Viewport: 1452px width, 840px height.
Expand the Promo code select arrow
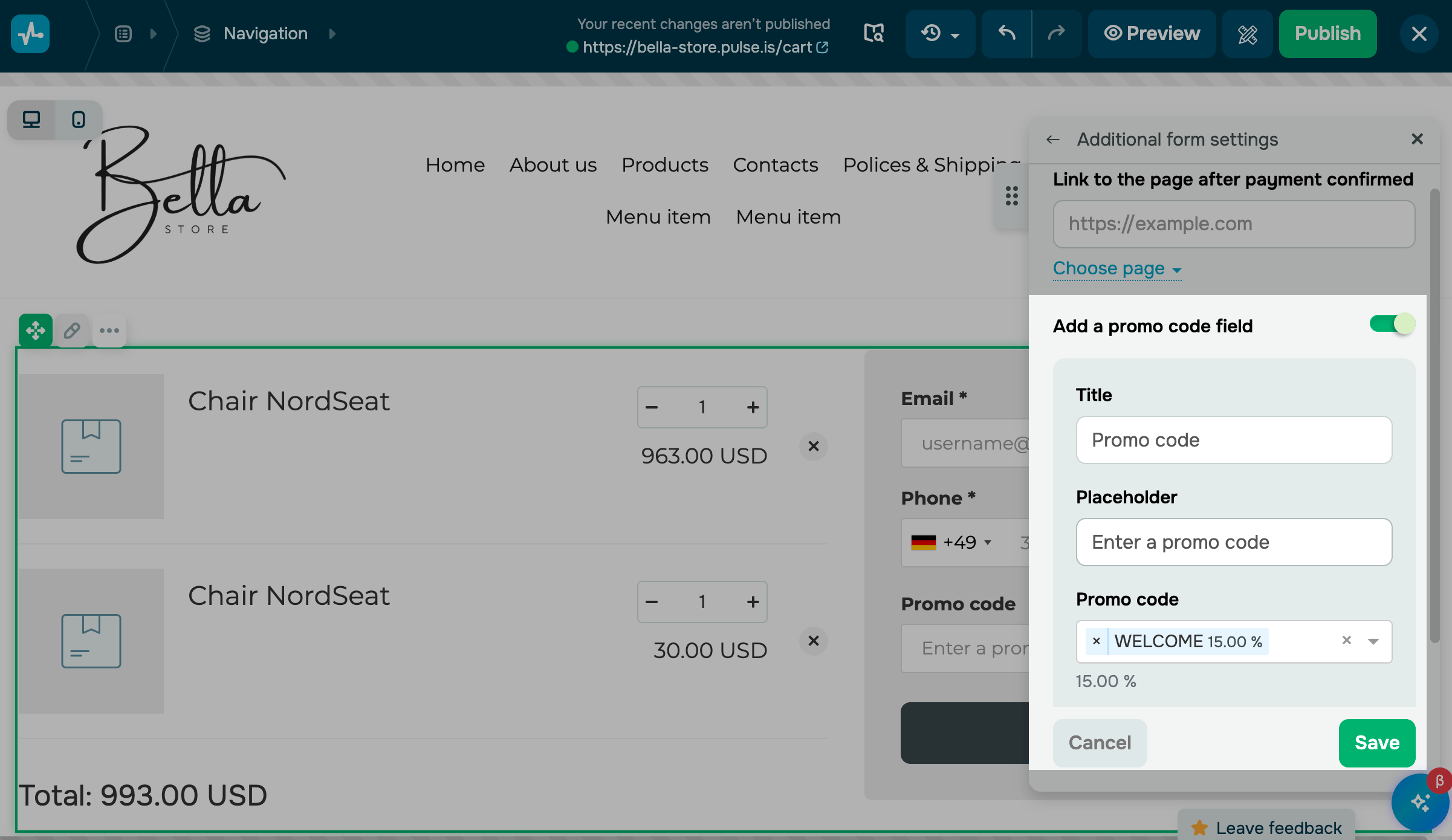coord(1373,641)
